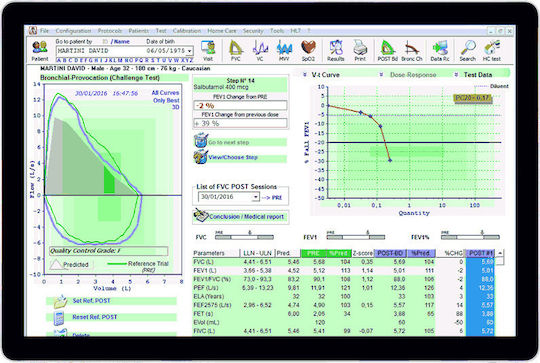Launch the MVV test icon

point(284,51)
